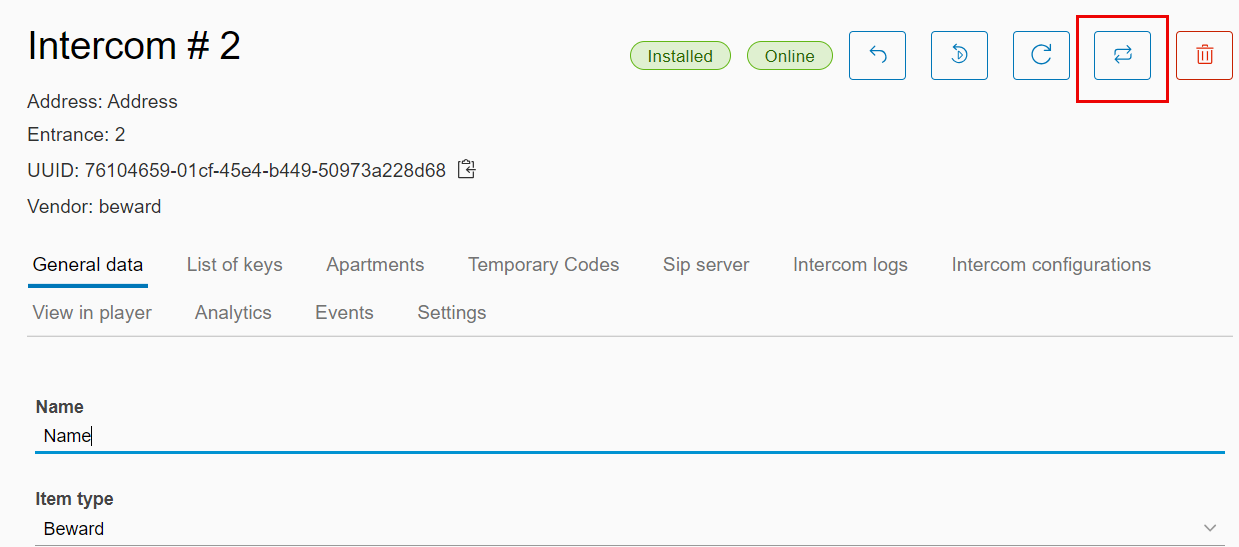Screen dimensions: 1239x547
Task: Click the clockwise refresh button
Action: click(1041, 56)
